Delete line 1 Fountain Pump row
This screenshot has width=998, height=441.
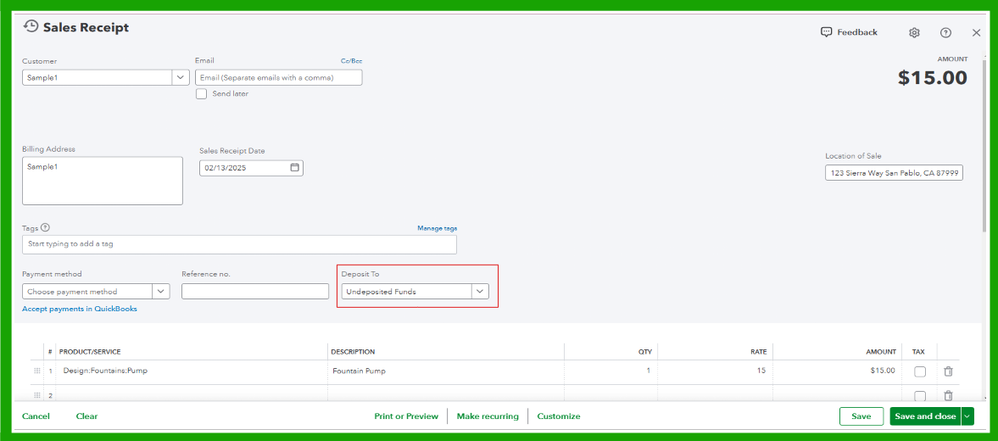pyautogui.click(x=948, y=371)
